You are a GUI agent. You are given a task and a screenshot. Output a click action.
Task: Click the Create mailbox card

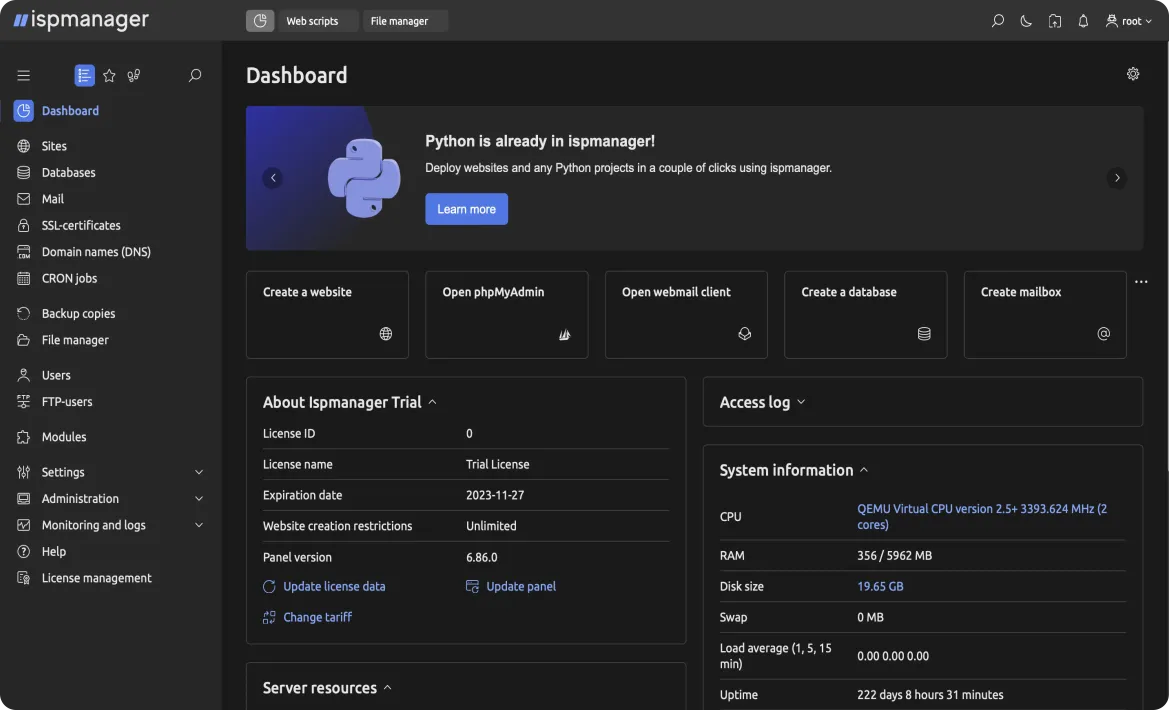[1045, 315]
